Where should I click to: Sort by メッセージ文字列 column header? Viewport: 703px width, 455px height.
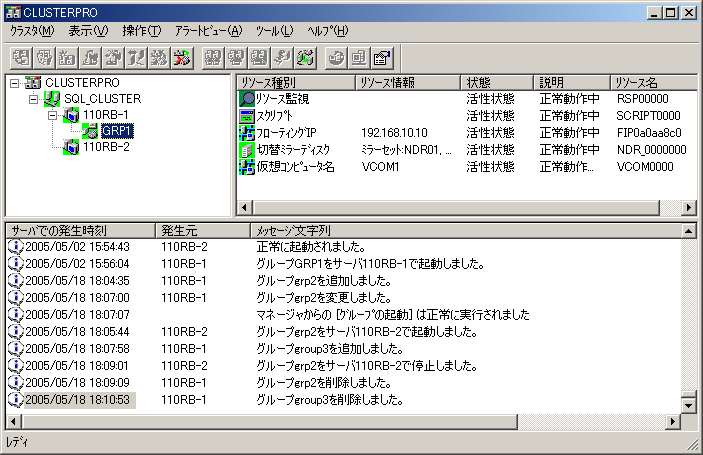click(465, 230)
